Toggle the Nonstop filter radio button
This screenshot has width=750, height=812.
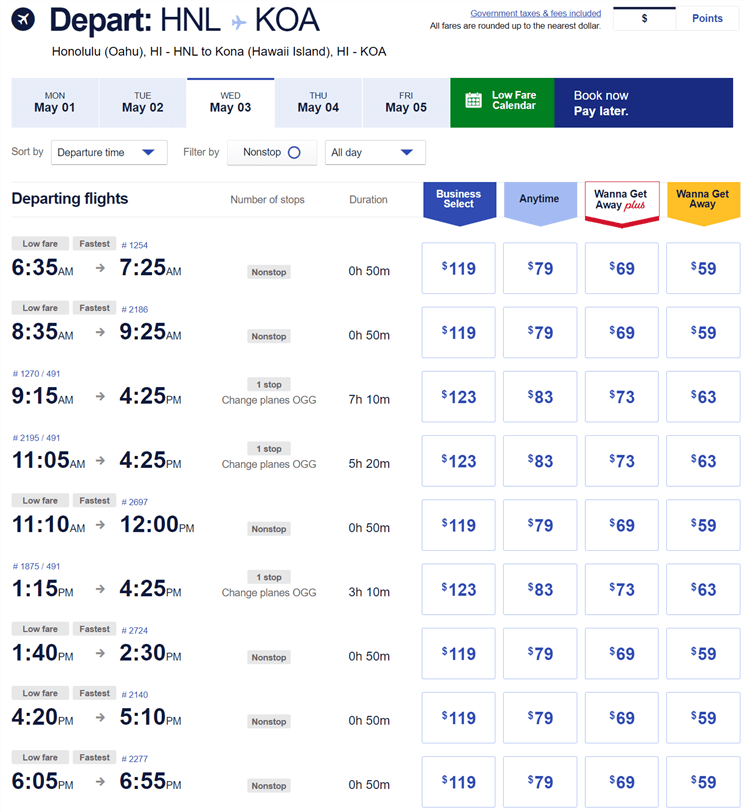(x=294, y=152)
